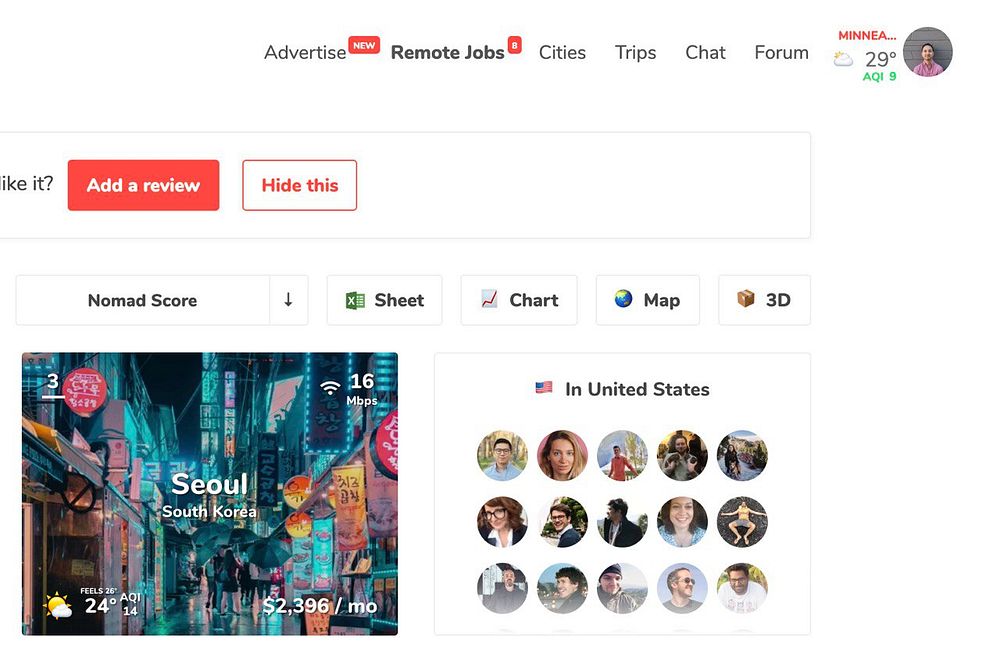Viewport: 1000px width, 655px height.
Task: Switch to Map view
Action: click(647, 300)
